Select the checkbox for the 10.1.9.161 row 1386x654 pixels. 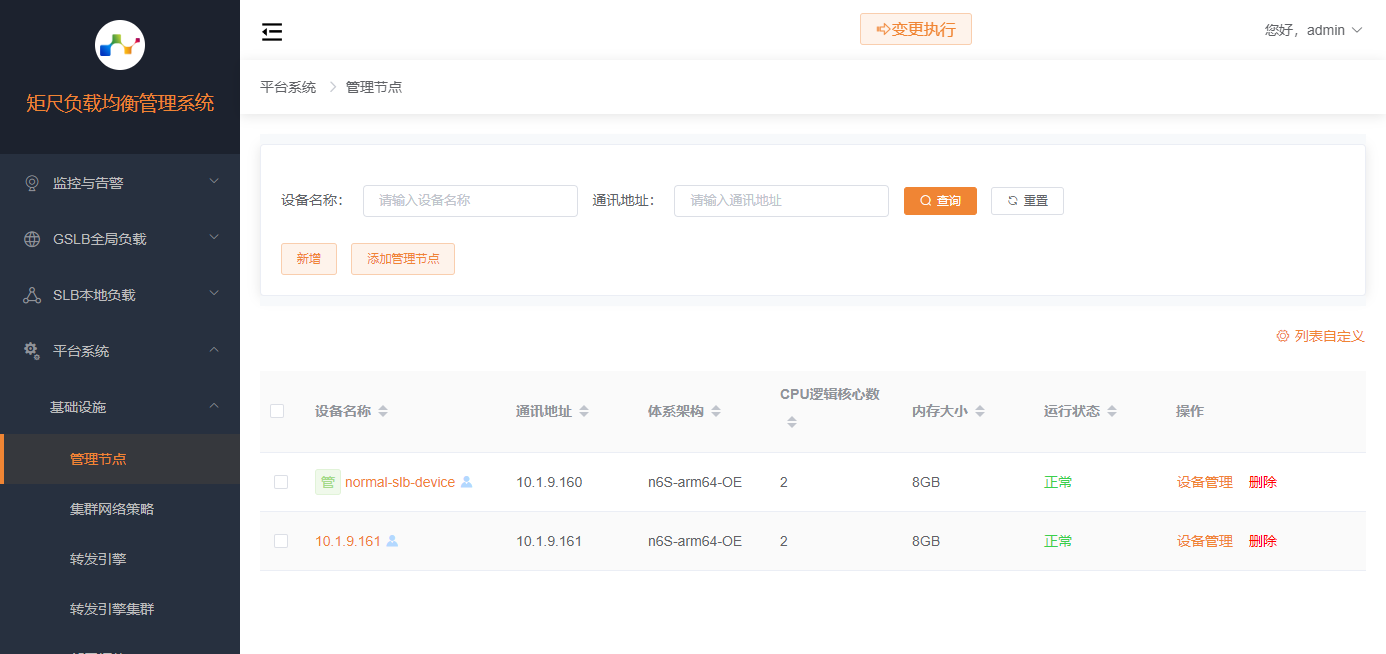coord(281,541)
